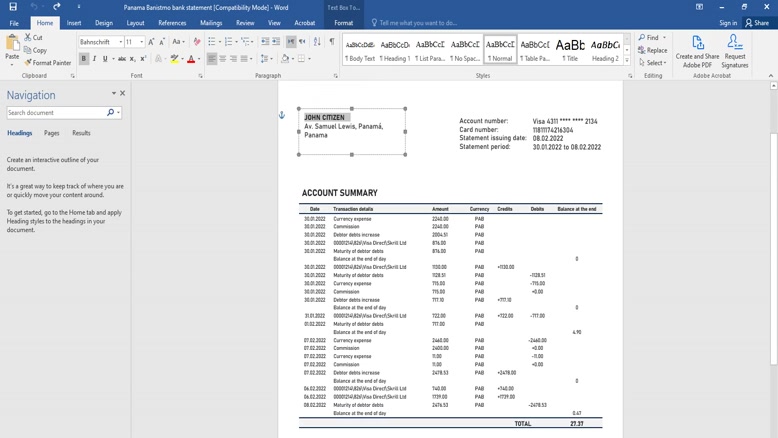Apply the red font color swatch
Viewport: 778px width, 438px height.
tap(191, 59)
